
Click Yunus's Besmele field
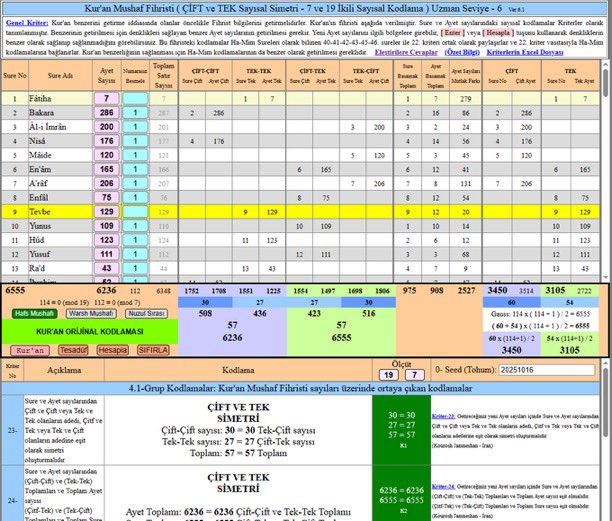point(135,226)
